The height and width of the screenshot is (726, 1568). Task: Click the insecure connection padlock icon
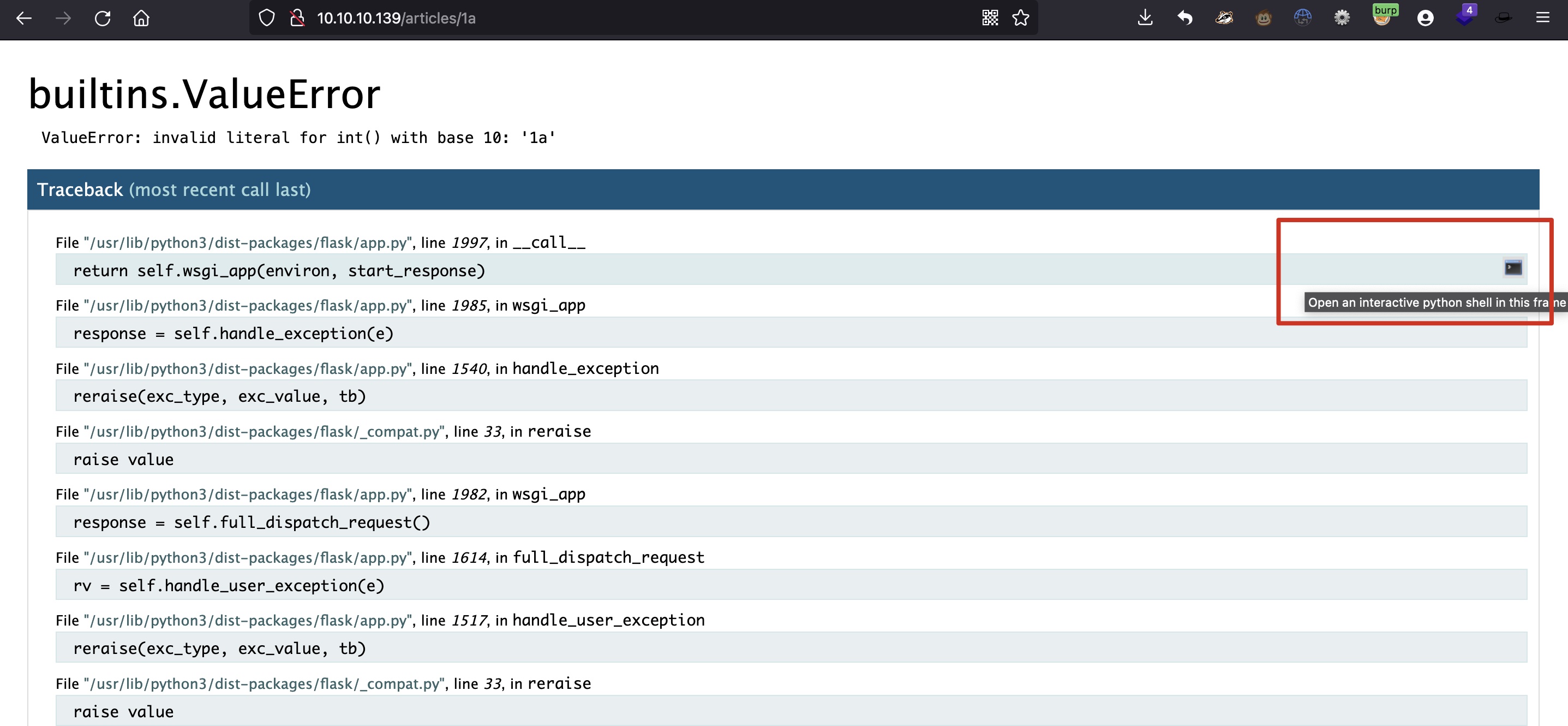[x=297, y=18]
